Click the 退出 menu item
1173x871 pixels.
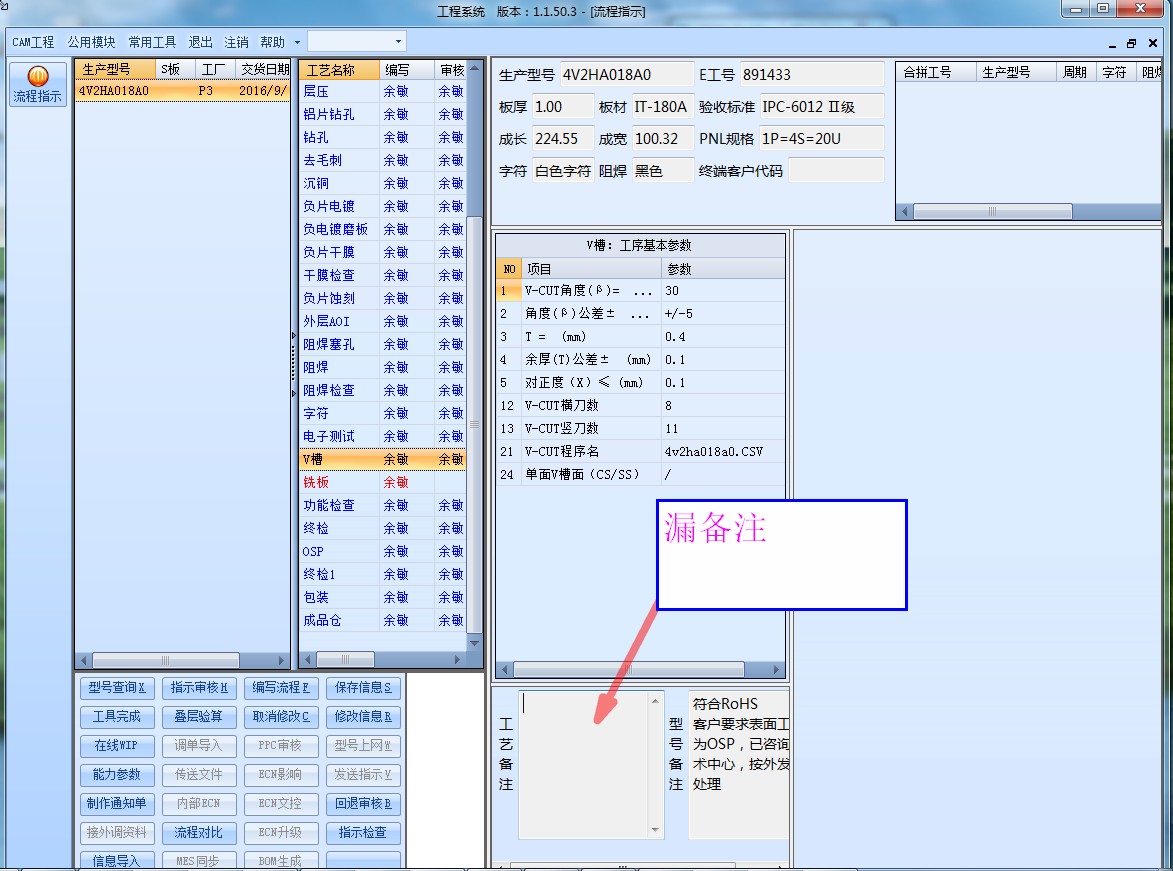200,42
